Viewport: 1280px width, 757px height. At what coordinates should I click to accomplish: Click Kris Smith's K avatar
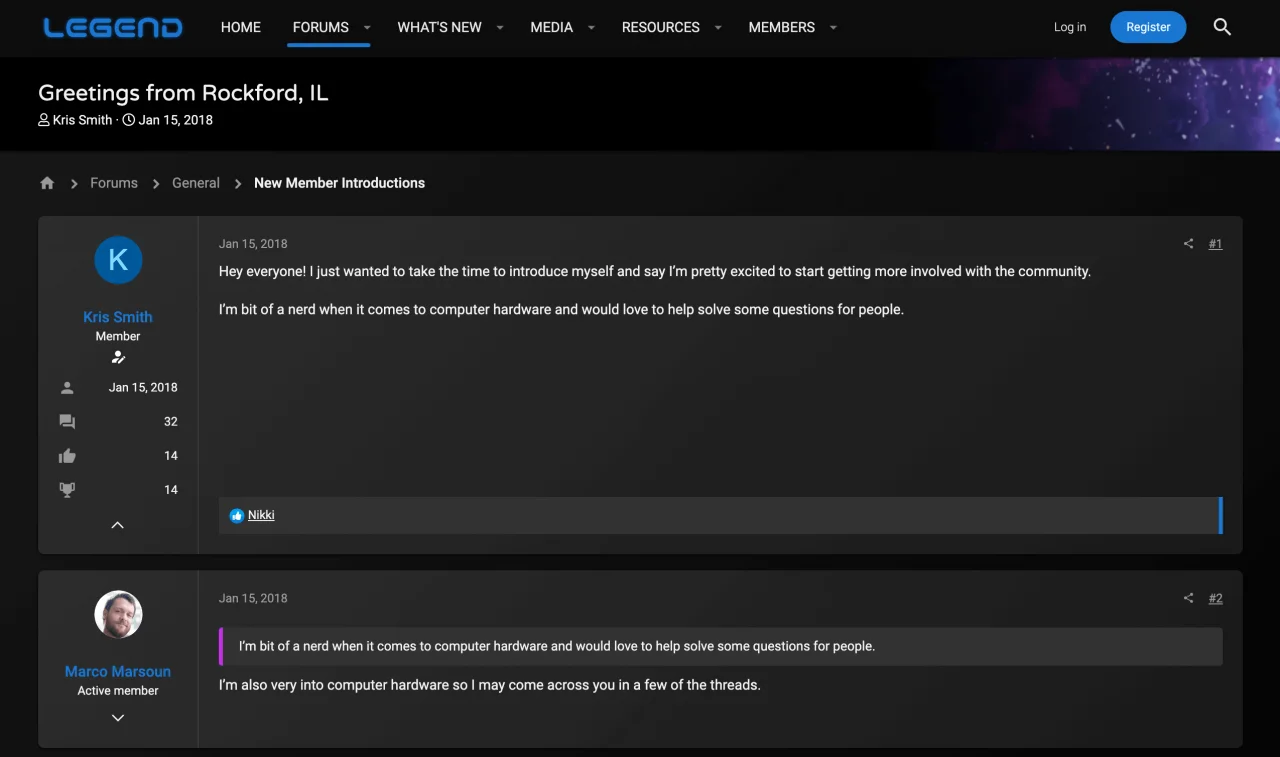coord(118,260)
